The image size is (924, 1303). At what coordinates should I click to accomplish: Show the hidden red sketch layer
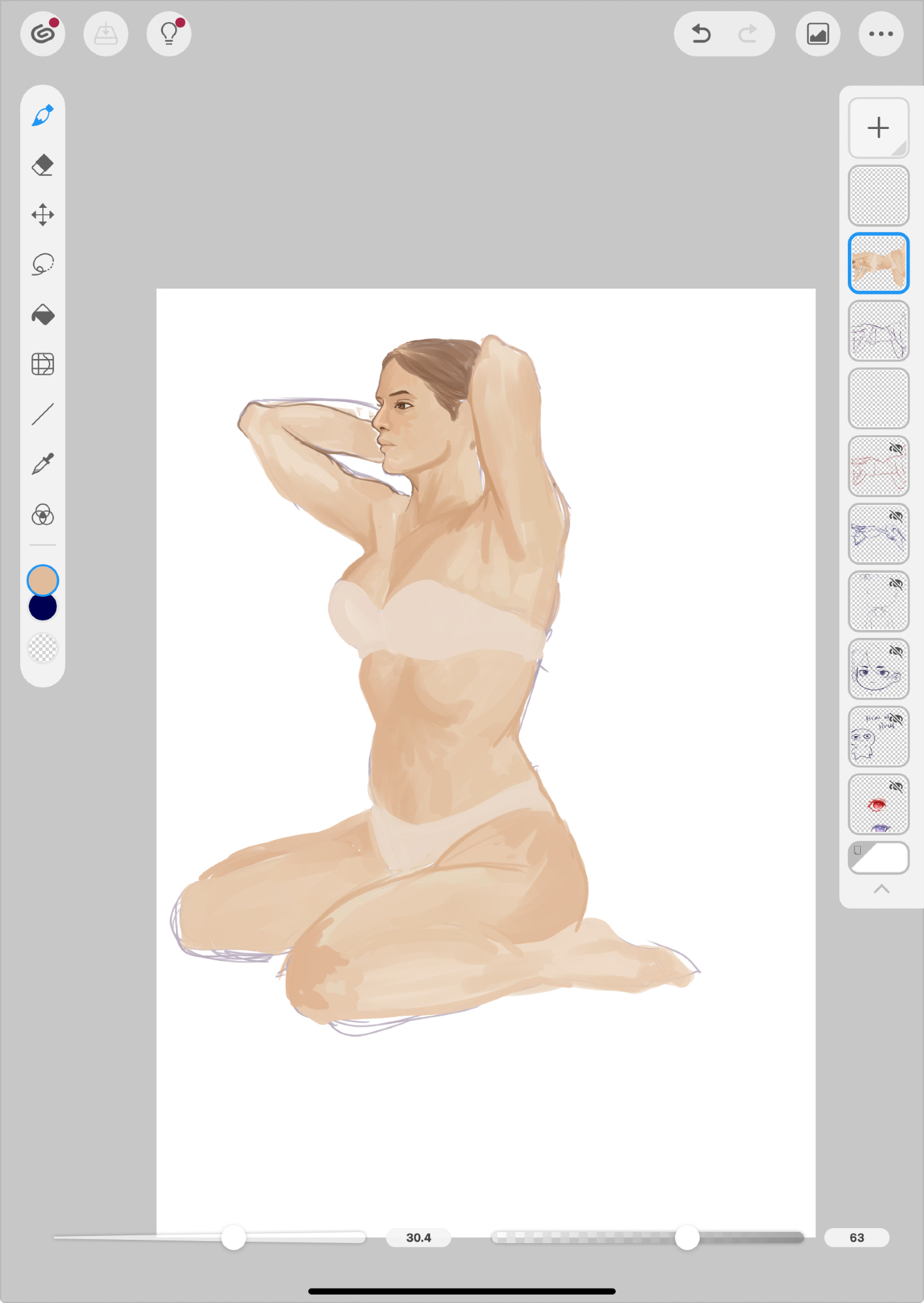point(897,449)
